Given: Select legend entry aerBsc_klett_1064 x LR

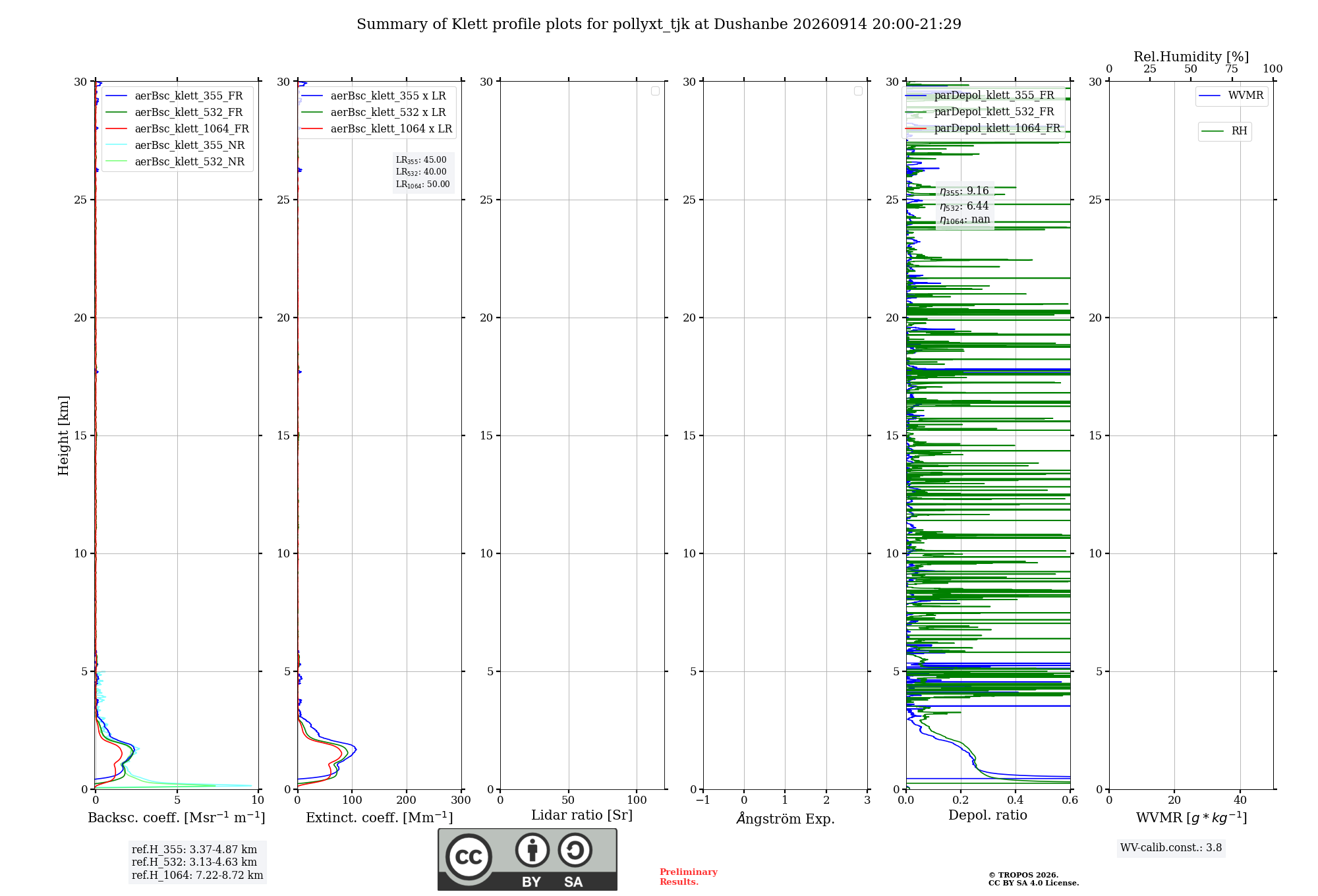Looking at the screenshot, I should pos(378,129).
